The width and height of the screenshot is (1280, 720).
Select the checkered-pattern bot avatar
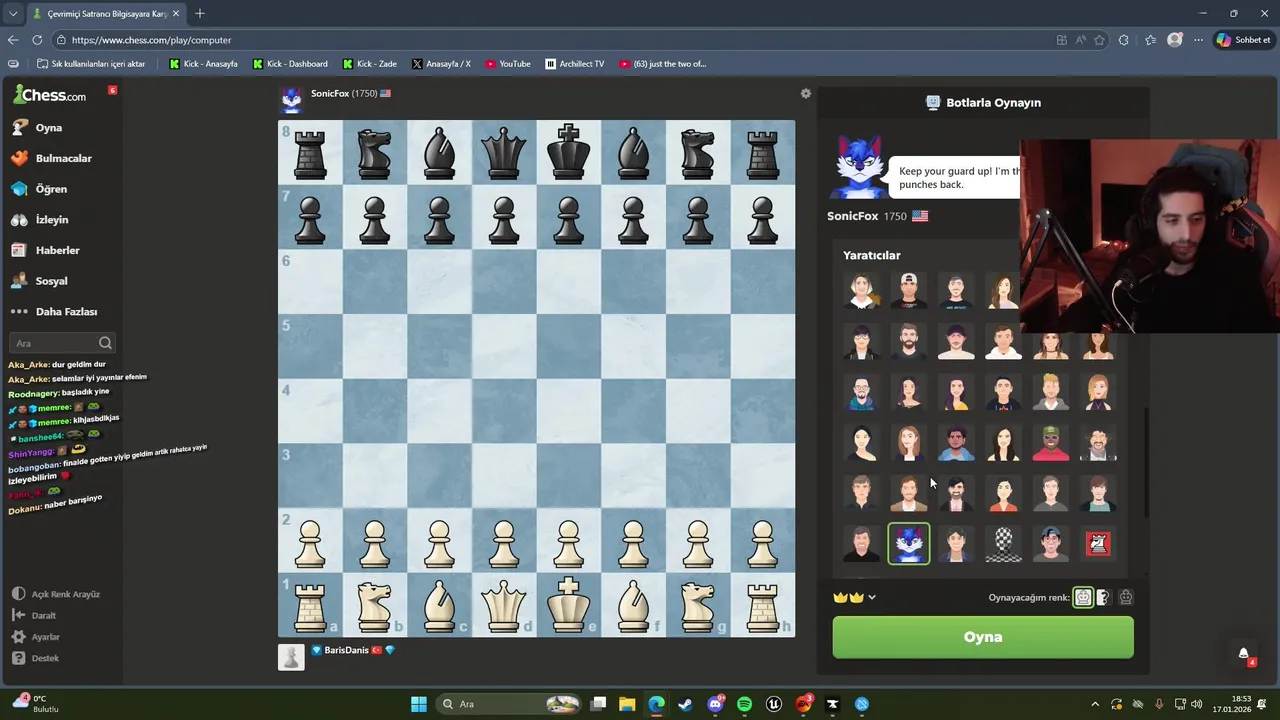pyautogui.click(x=1003, y=544)
